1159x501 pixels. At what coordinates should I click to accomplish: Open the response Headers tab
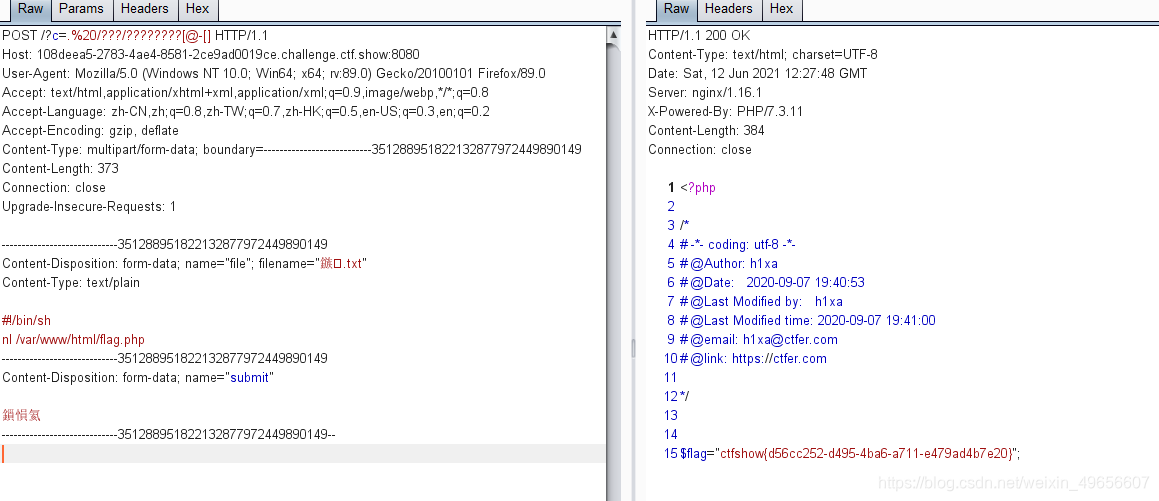pos(728,10)
